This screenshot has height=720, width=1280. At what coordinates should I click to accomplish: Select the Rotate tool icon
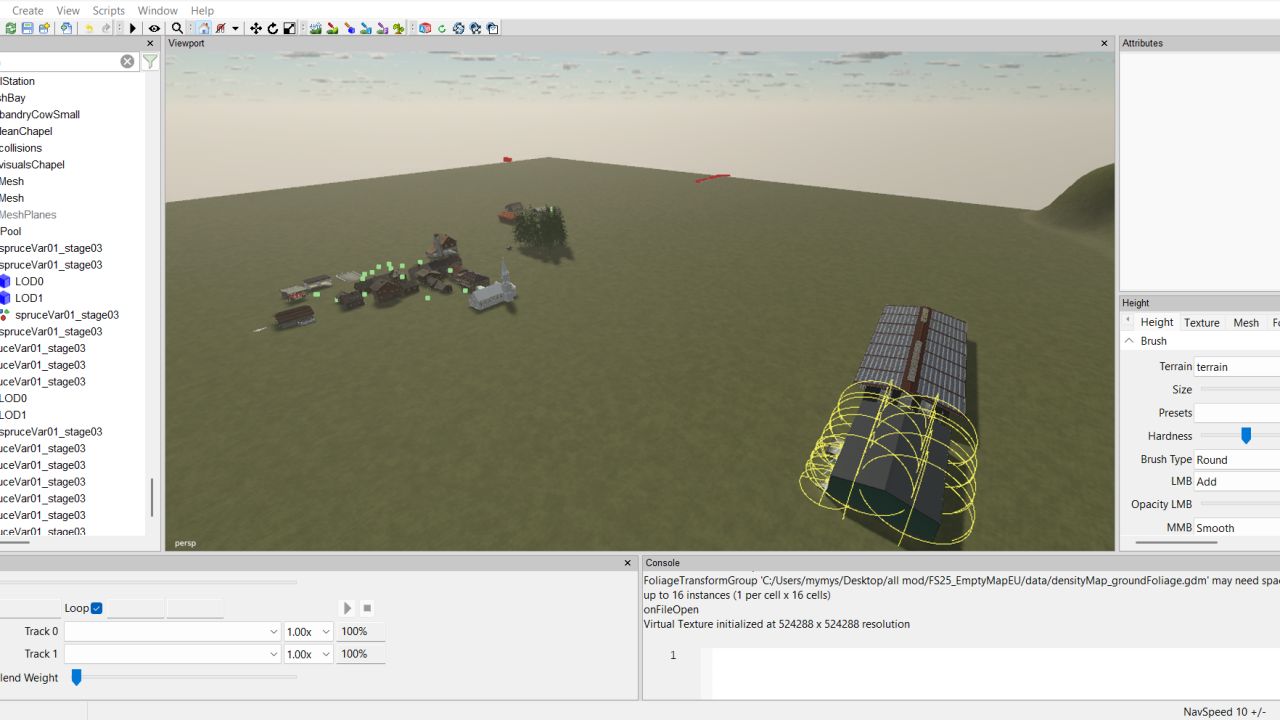click(272, 29)
